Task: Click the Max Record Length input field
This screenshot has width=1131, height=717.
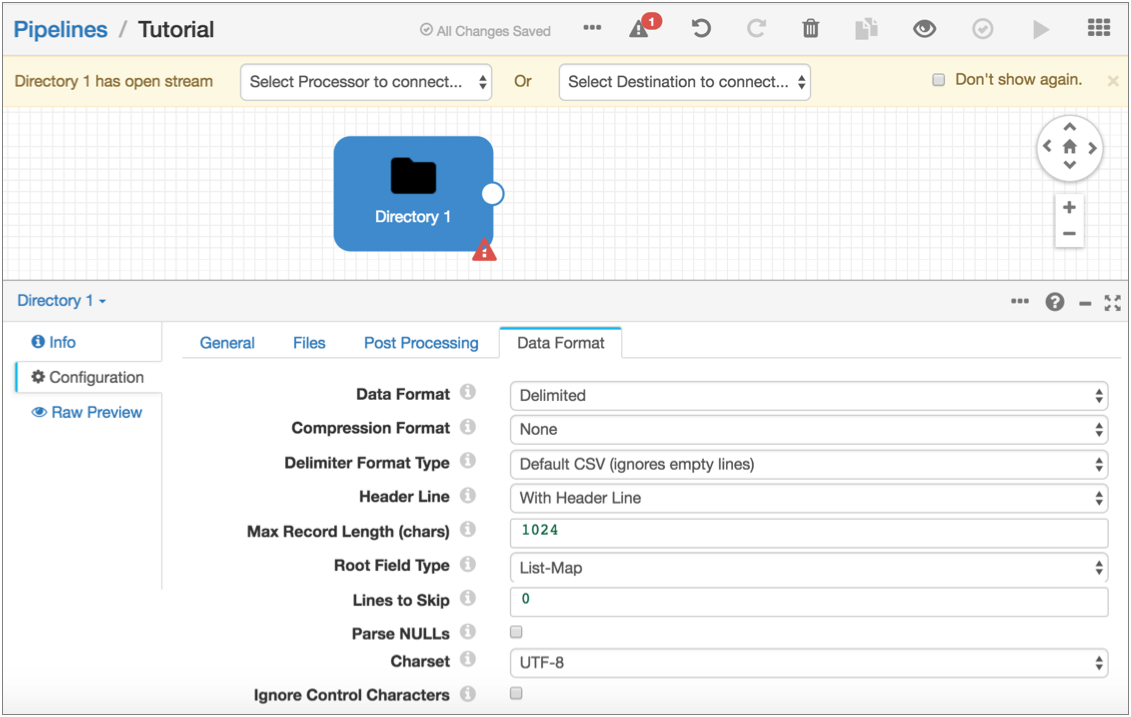Action: 808,531
